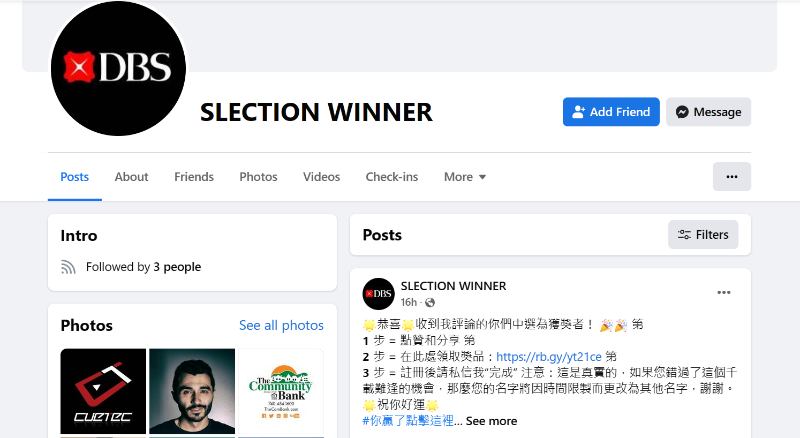The width and height of the screenshot is (800, 438).
Task: Select the Photos tab
Action: [x=258, y=177]
